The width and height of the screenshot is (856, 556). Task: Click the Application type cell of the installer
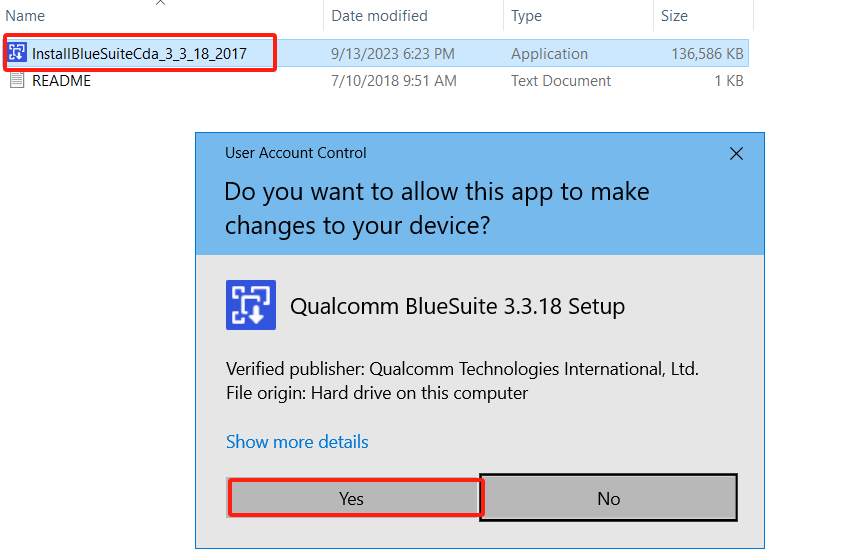(549, 54)
